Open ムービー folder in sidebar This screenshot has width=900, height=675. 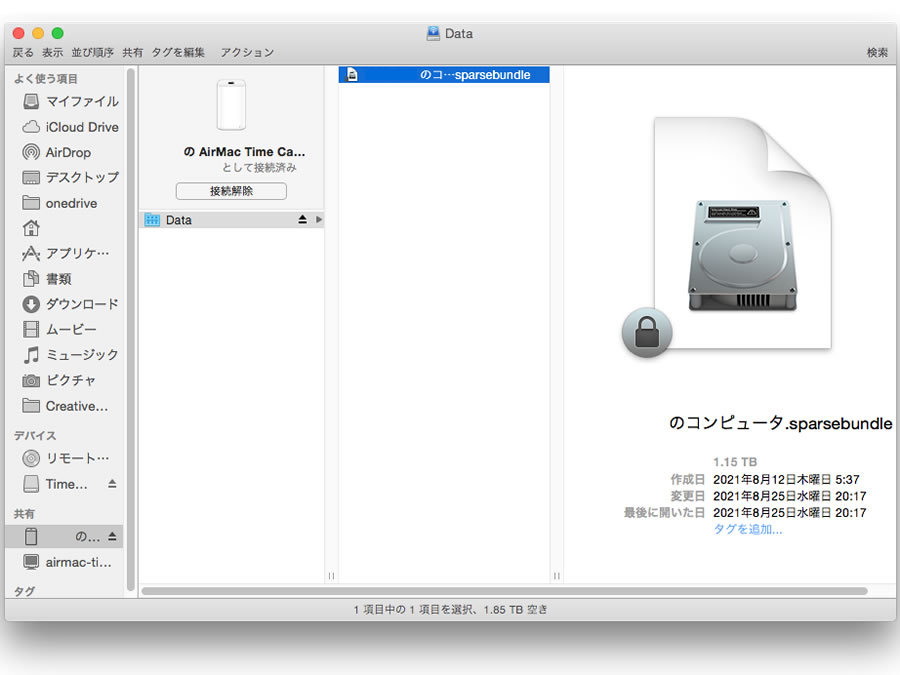click(60, 329)
